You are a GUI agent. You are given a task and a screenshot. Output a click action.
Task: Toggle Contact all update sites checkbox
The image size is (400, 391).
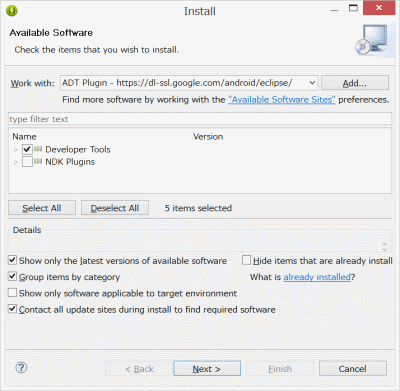(12, 309)
